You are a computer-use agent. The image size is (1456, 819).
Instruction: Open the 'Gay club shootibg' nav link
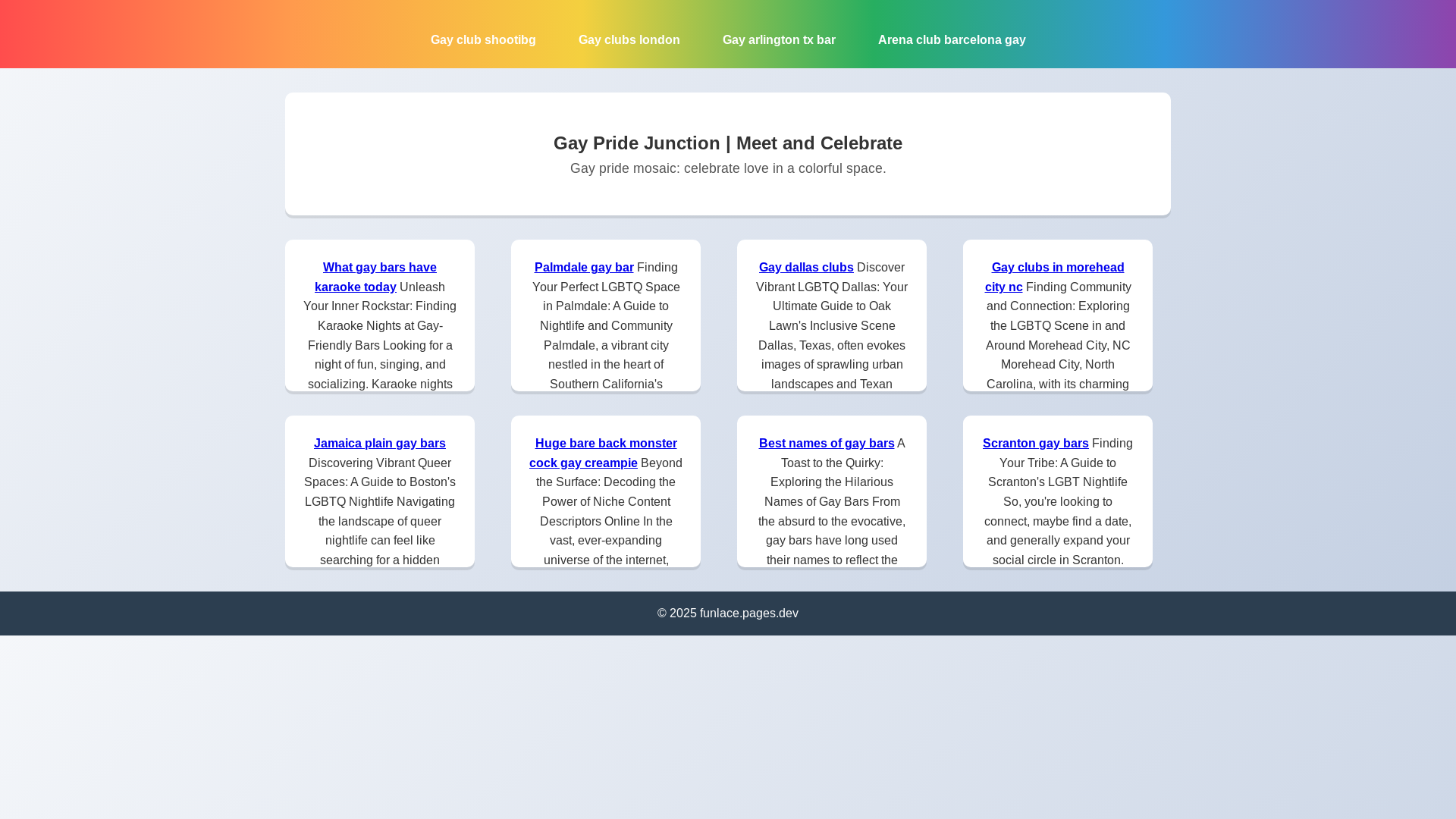pyautogui.click(x=483, y=39)
